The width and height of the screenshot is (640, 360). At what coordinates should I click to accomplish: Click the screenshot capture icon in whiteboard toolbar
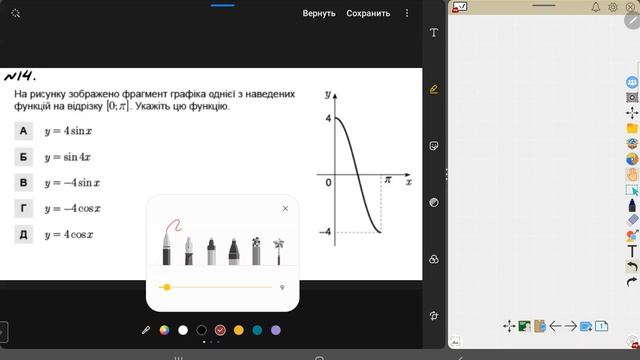632,98
